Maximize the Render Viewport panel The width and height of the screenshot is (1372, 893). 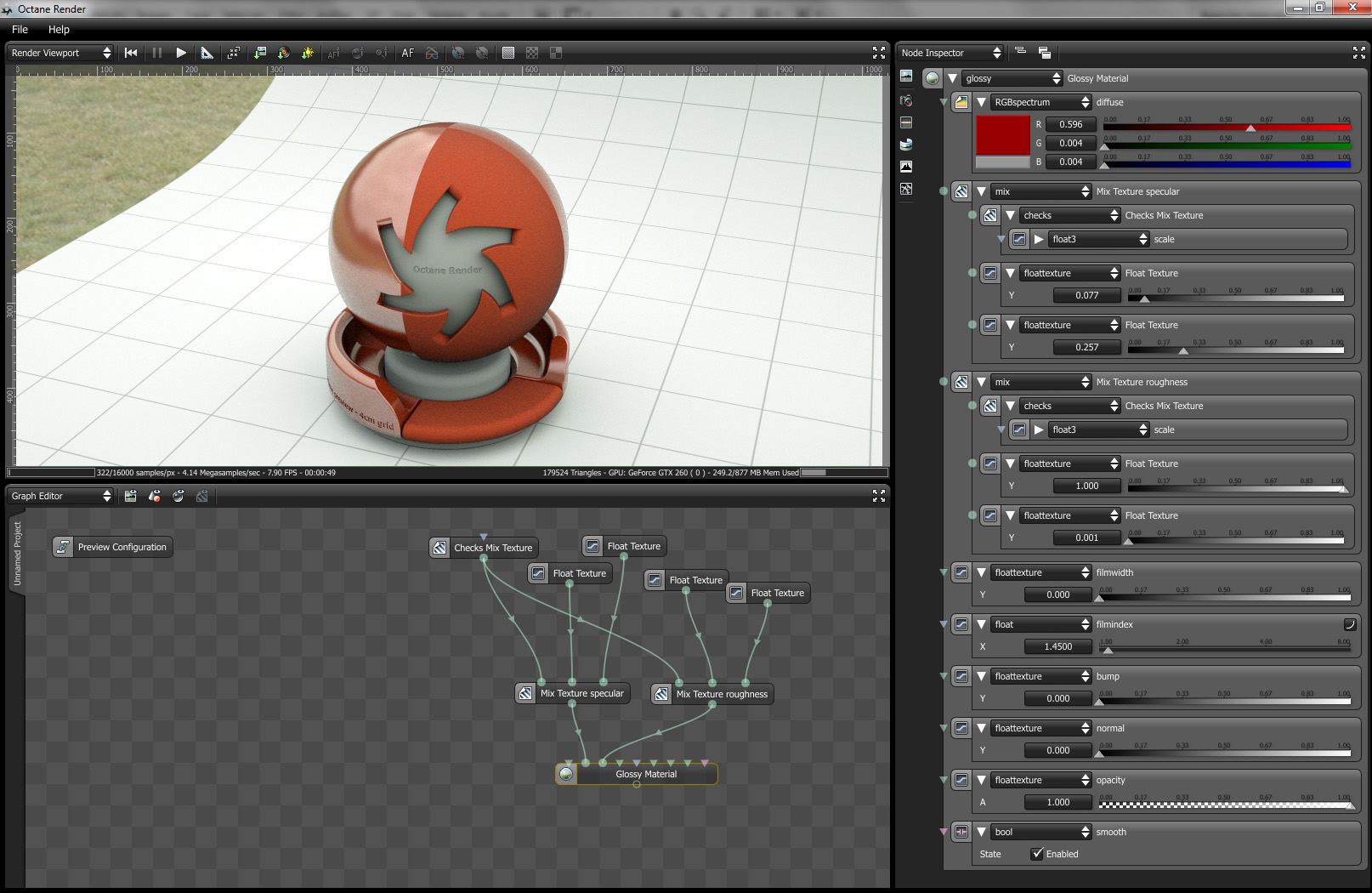[879, 53]
